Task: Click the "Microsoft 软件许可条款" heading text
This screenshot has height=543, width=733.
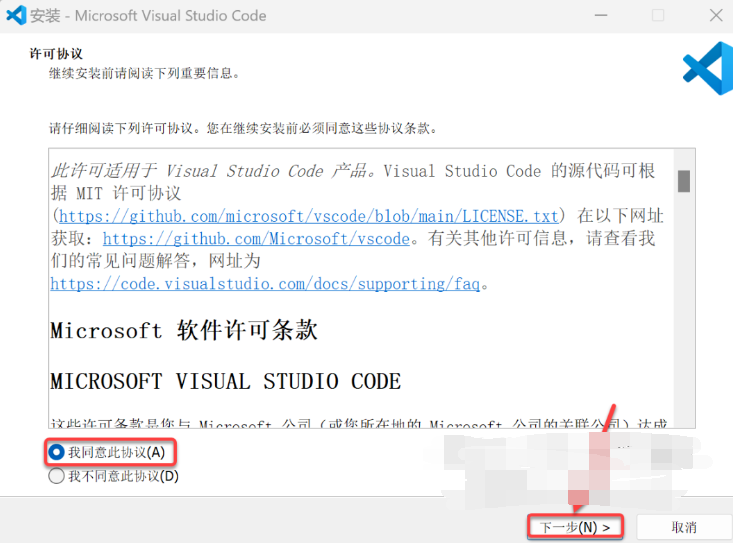Action: (184, 330)
